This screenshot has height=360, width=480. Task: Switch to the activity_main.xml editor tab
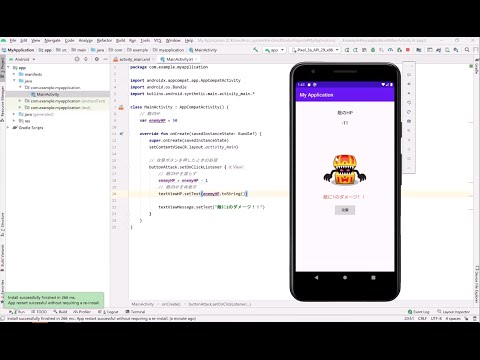click(x=134, y=59)
